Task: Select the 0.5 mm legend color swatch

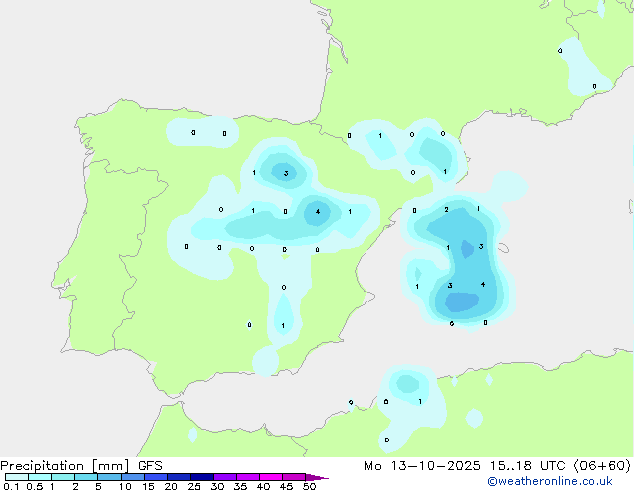Action: (40, 477)
